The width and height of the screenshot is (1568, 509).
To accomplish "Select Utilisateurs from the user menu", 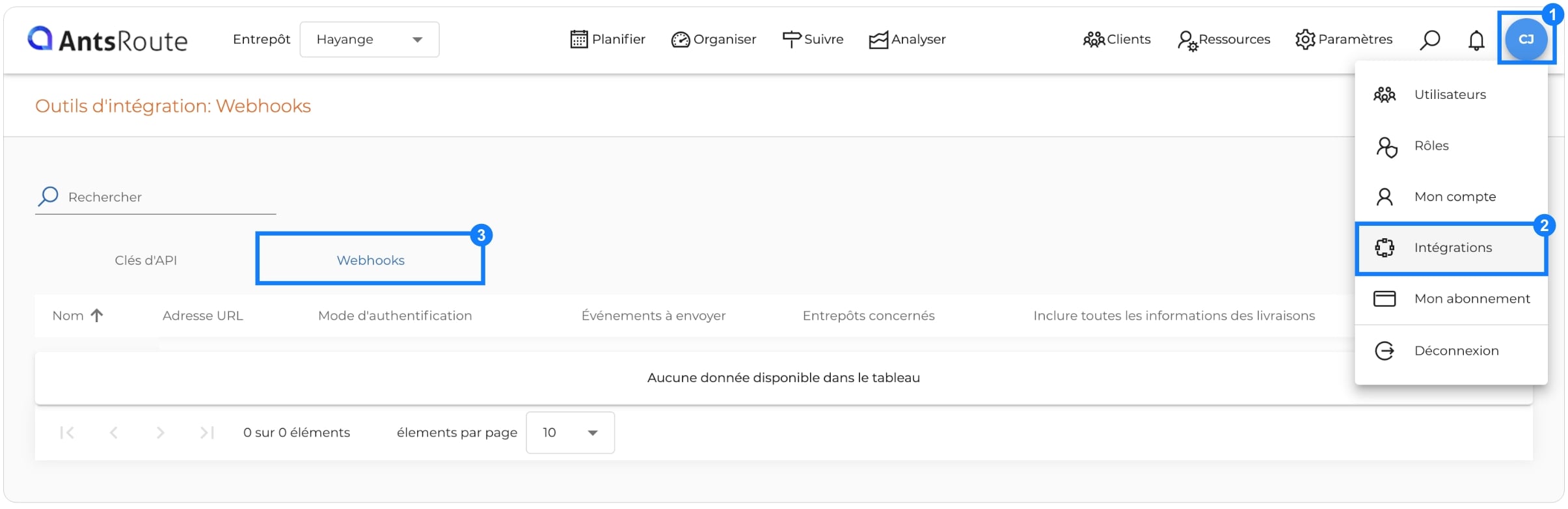I will [1451, 95].
